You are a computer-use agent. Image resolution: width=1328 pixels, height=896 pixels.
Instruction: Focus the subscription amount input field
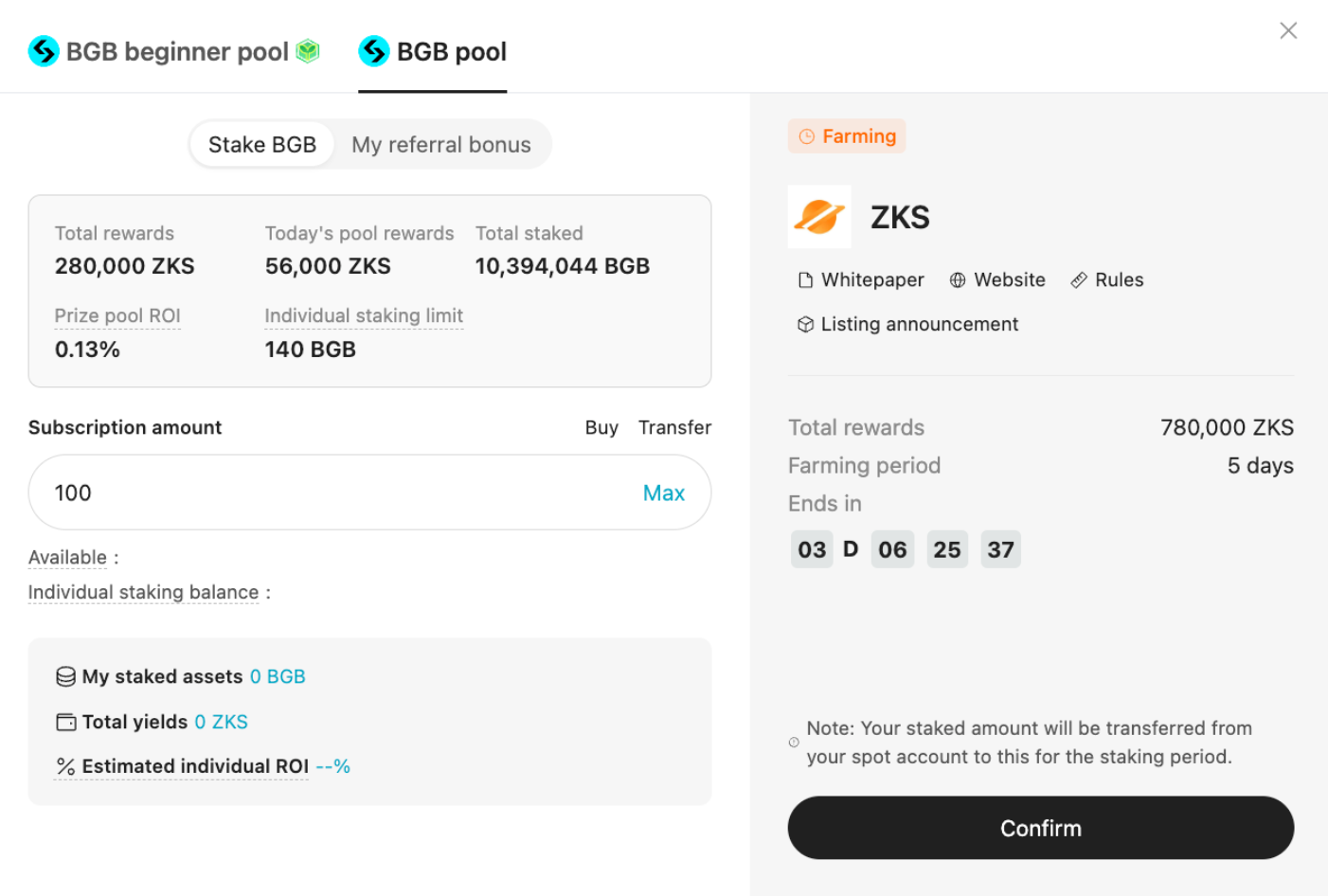click(x=369, y=493)
